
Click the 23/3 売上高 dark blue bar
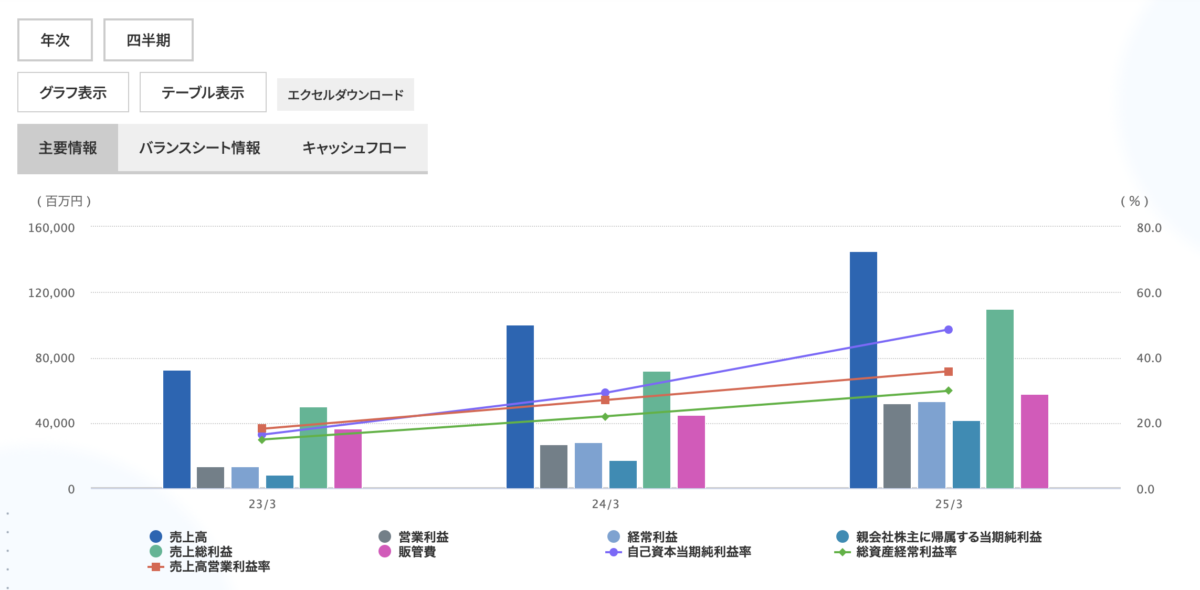177,430
